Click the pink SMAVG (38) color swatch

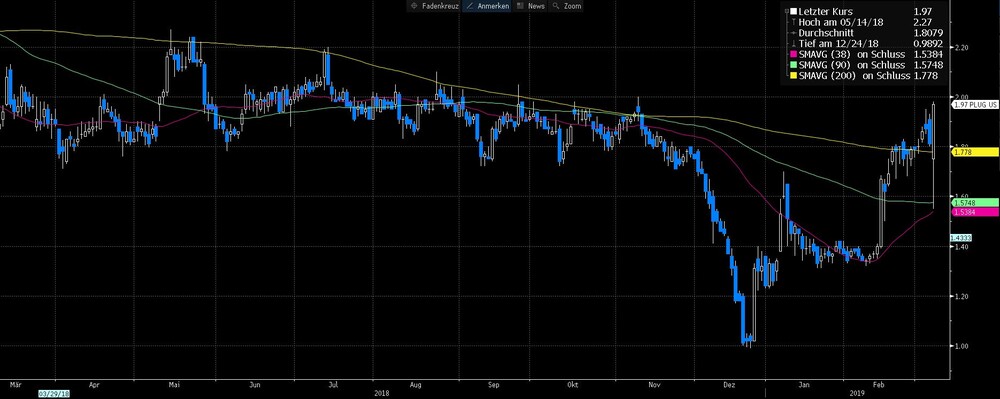(x=793, y=55)
